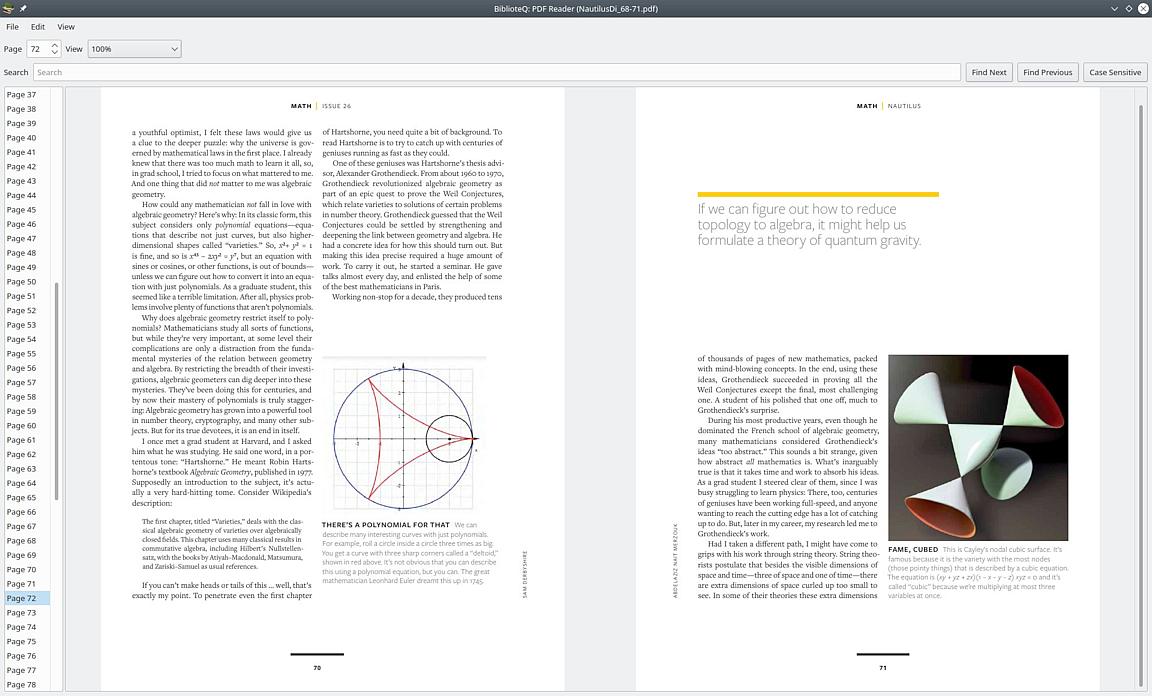Select highlighted Page 72 in the page list
1152x696 pixels.
(27, 598)
